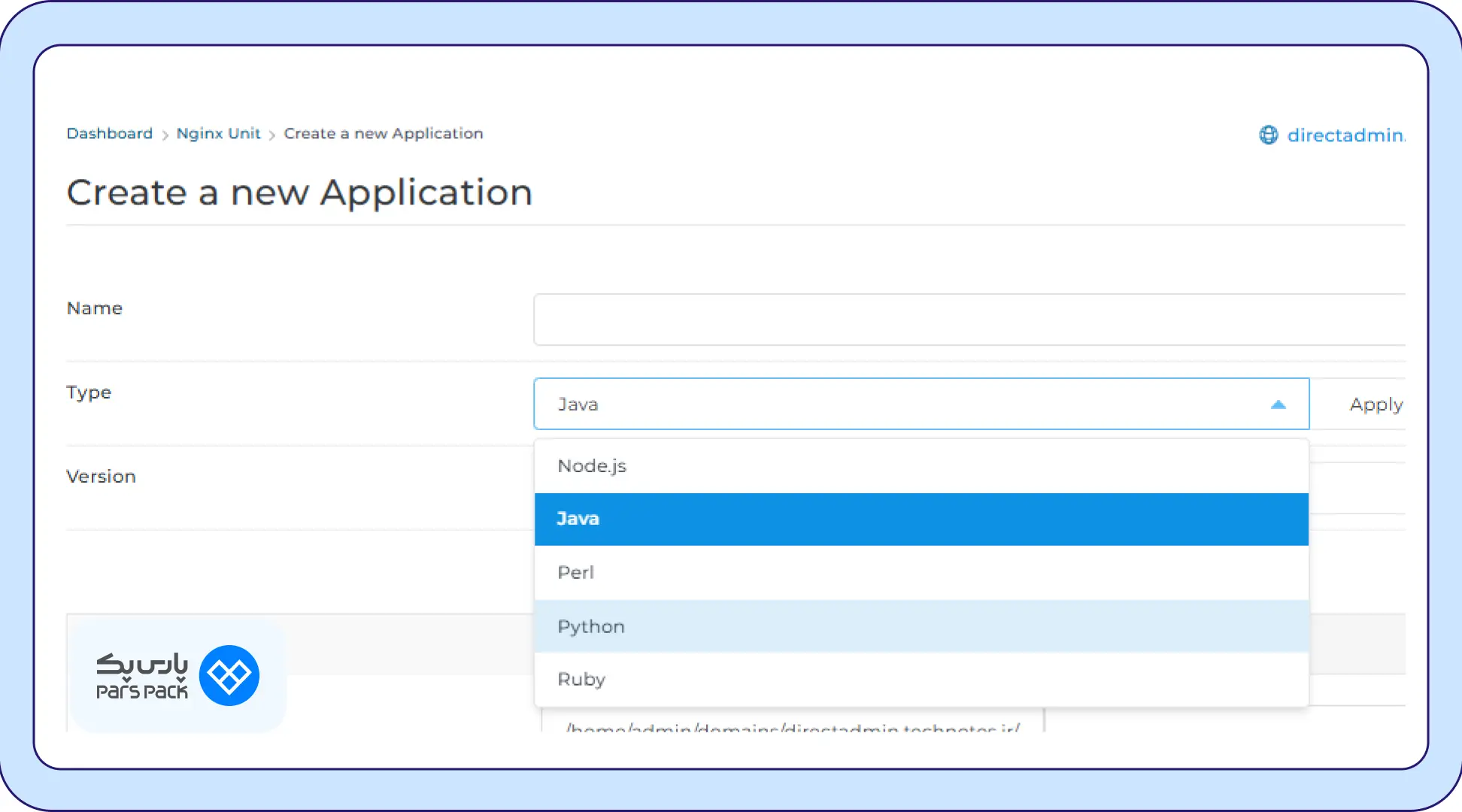
Task: Click the Create a new Application breadcrumb
Action: coord(383,134)
